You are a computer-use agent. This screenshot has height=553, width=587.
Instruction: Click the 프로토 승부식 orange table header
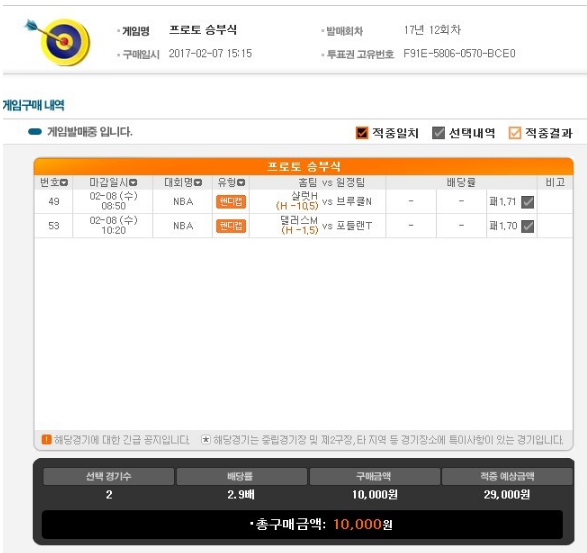point(304,166)
